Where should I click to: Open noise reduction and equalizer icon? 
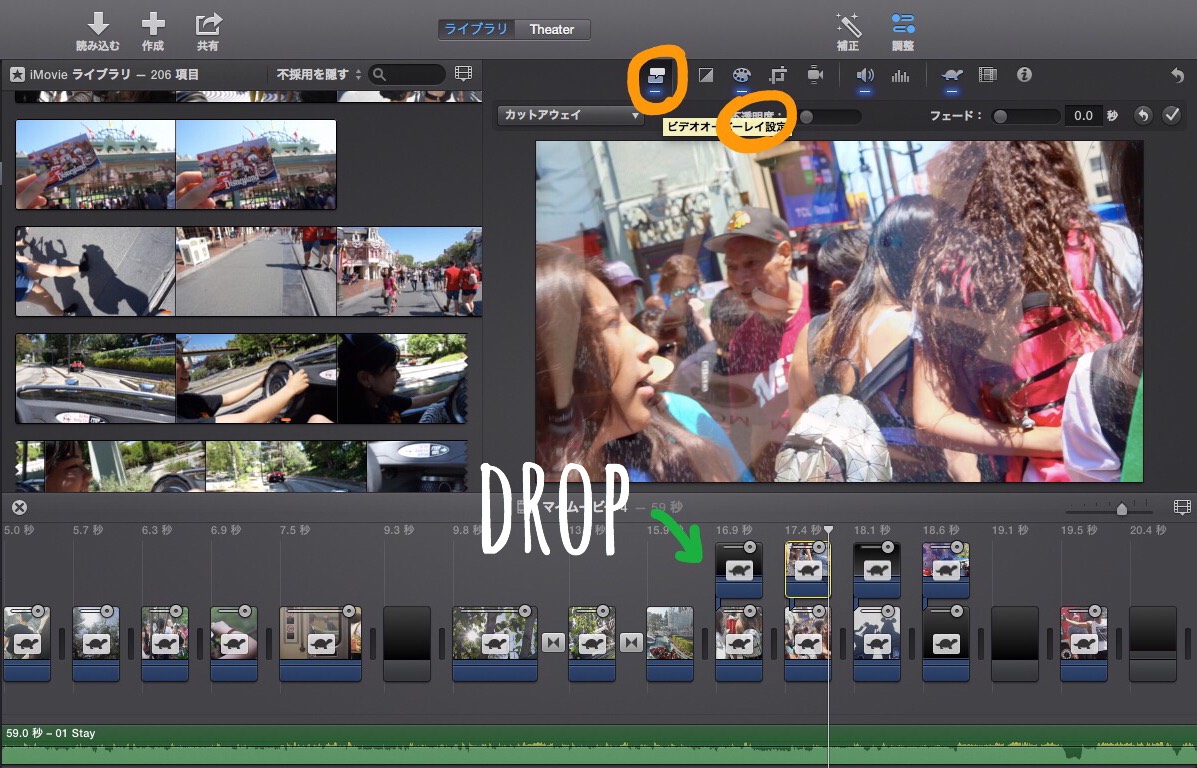coord(900,75)
